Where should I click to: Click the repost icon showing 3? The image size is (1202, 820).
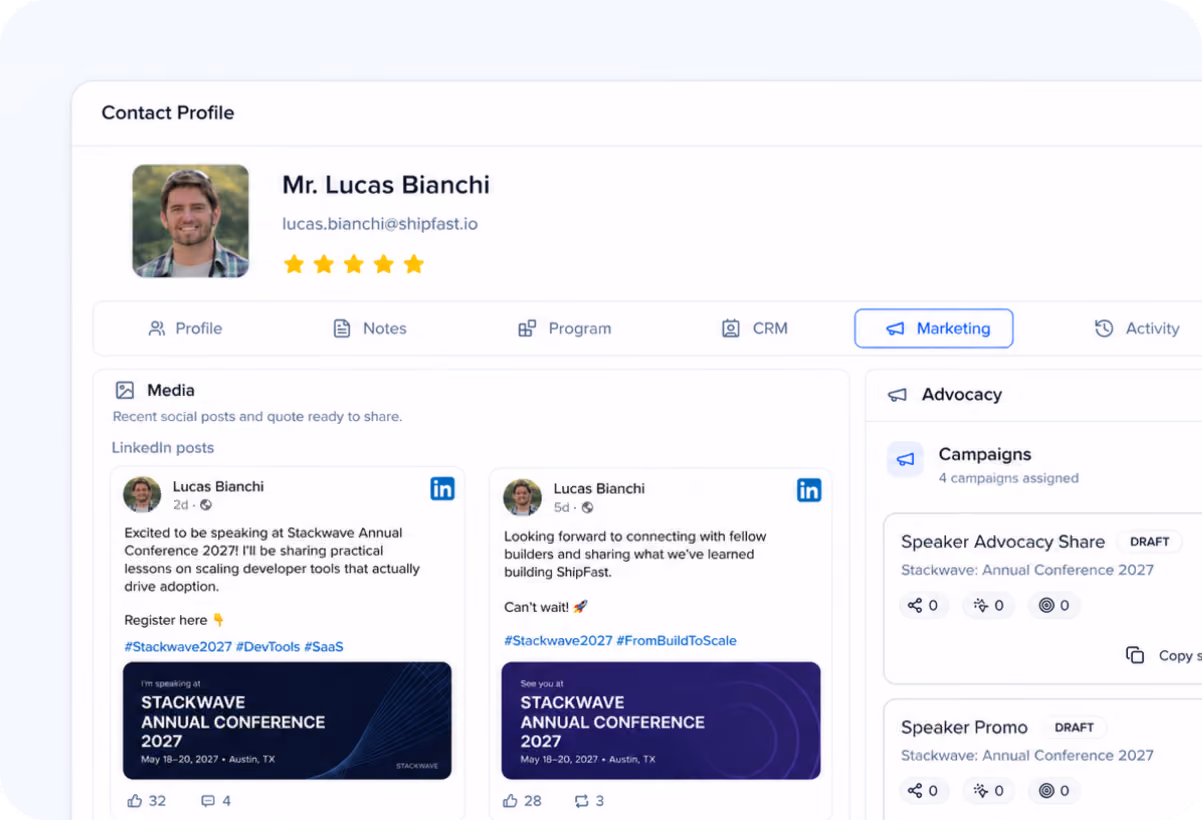(582, 801)
